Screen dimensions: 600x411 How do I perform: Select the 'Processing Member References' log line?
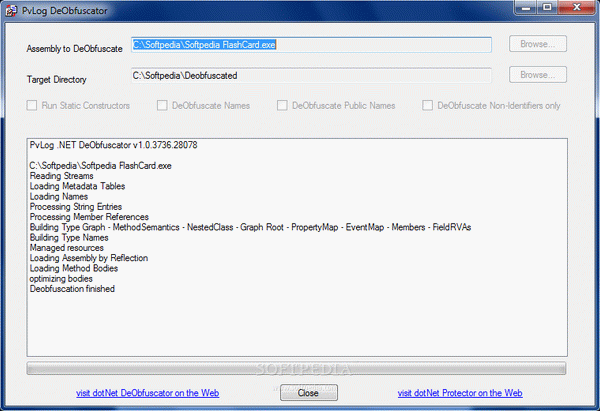point(89,217)
